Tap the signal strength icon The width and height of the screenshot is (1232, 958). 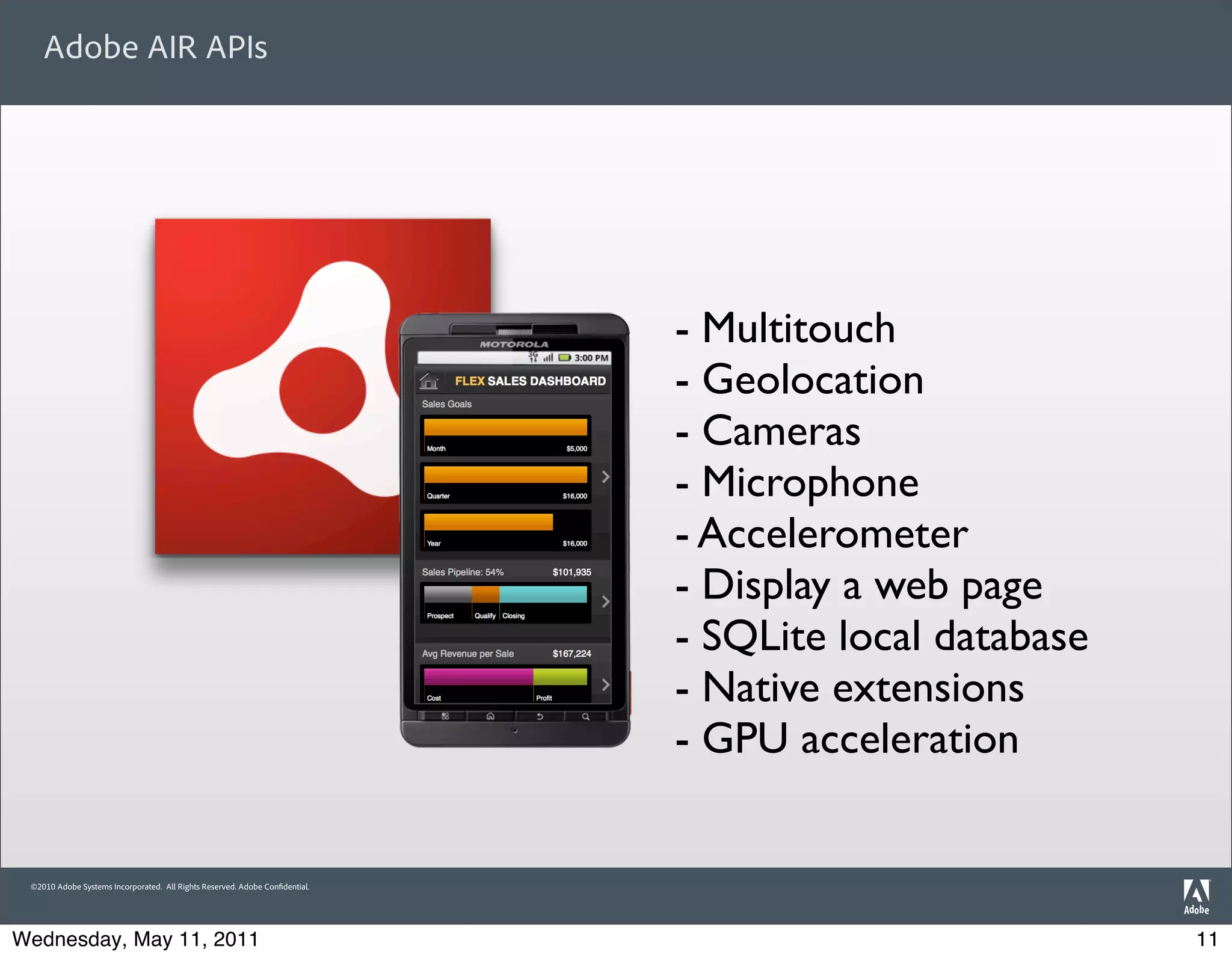(548, 357)
